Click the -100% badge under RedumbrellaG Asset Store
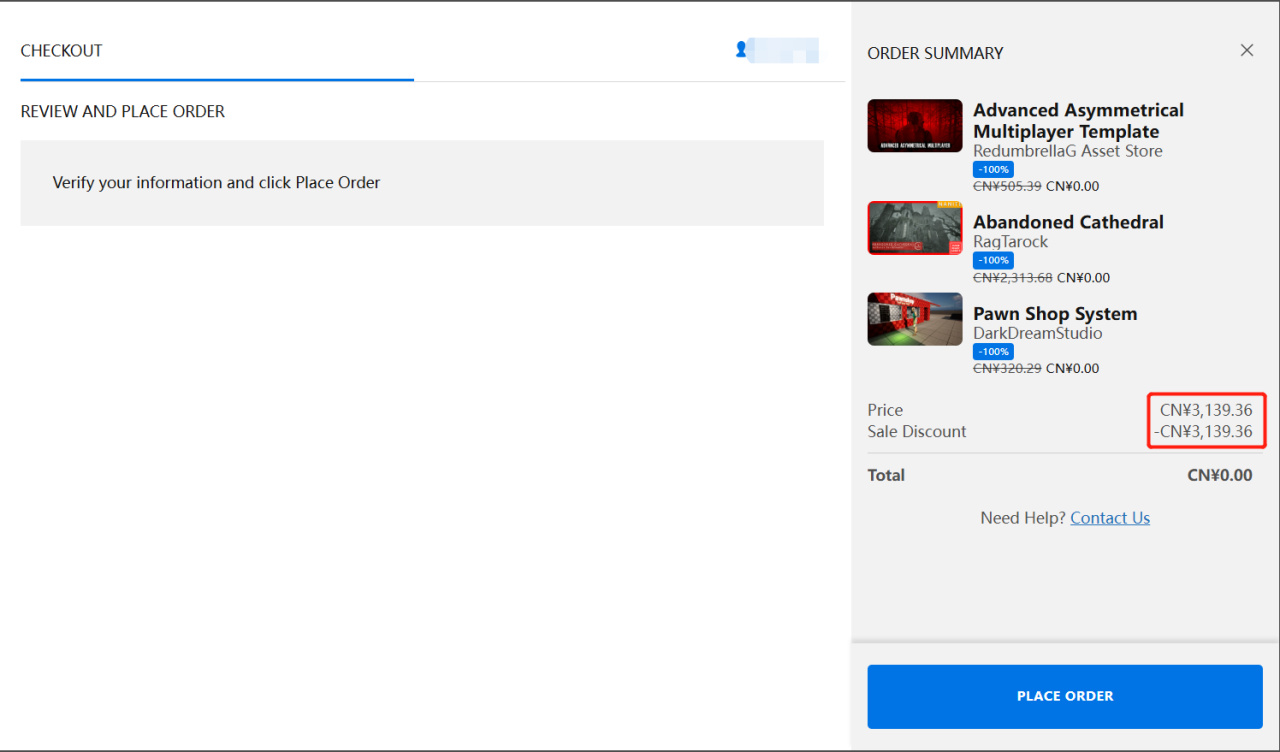Image resolution: width=1280 pixels, height=752 pixels. [x=993, y=170]
